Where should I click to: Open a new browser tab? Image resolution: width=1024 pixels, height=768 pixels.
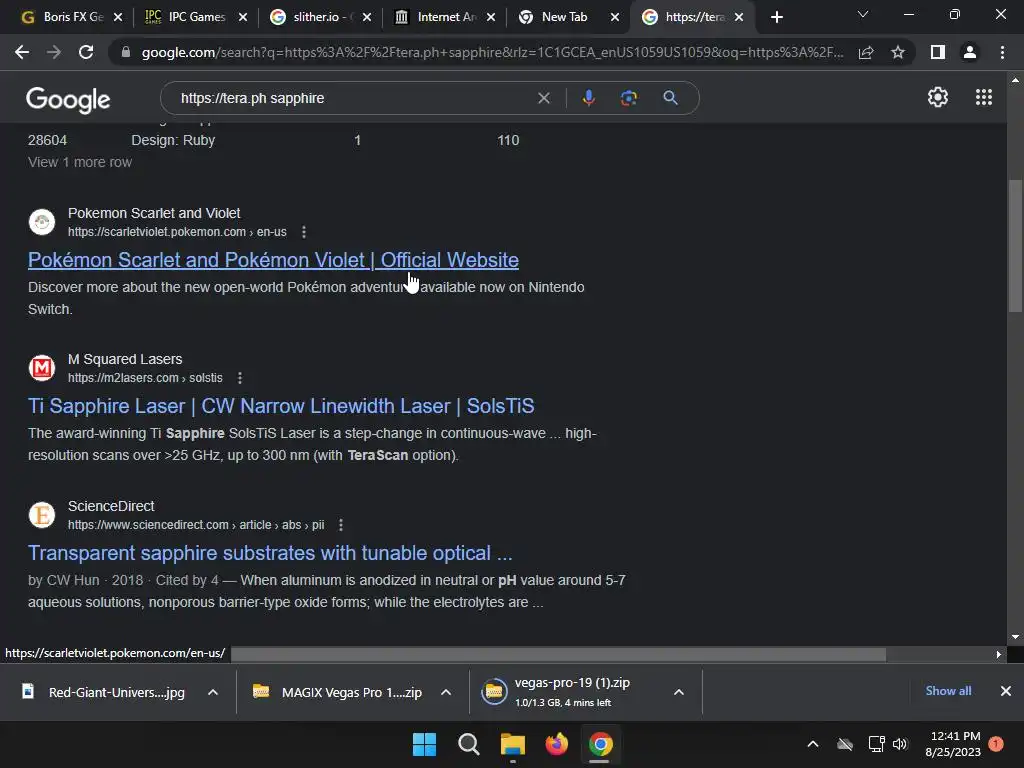click(x=776, y=17)
